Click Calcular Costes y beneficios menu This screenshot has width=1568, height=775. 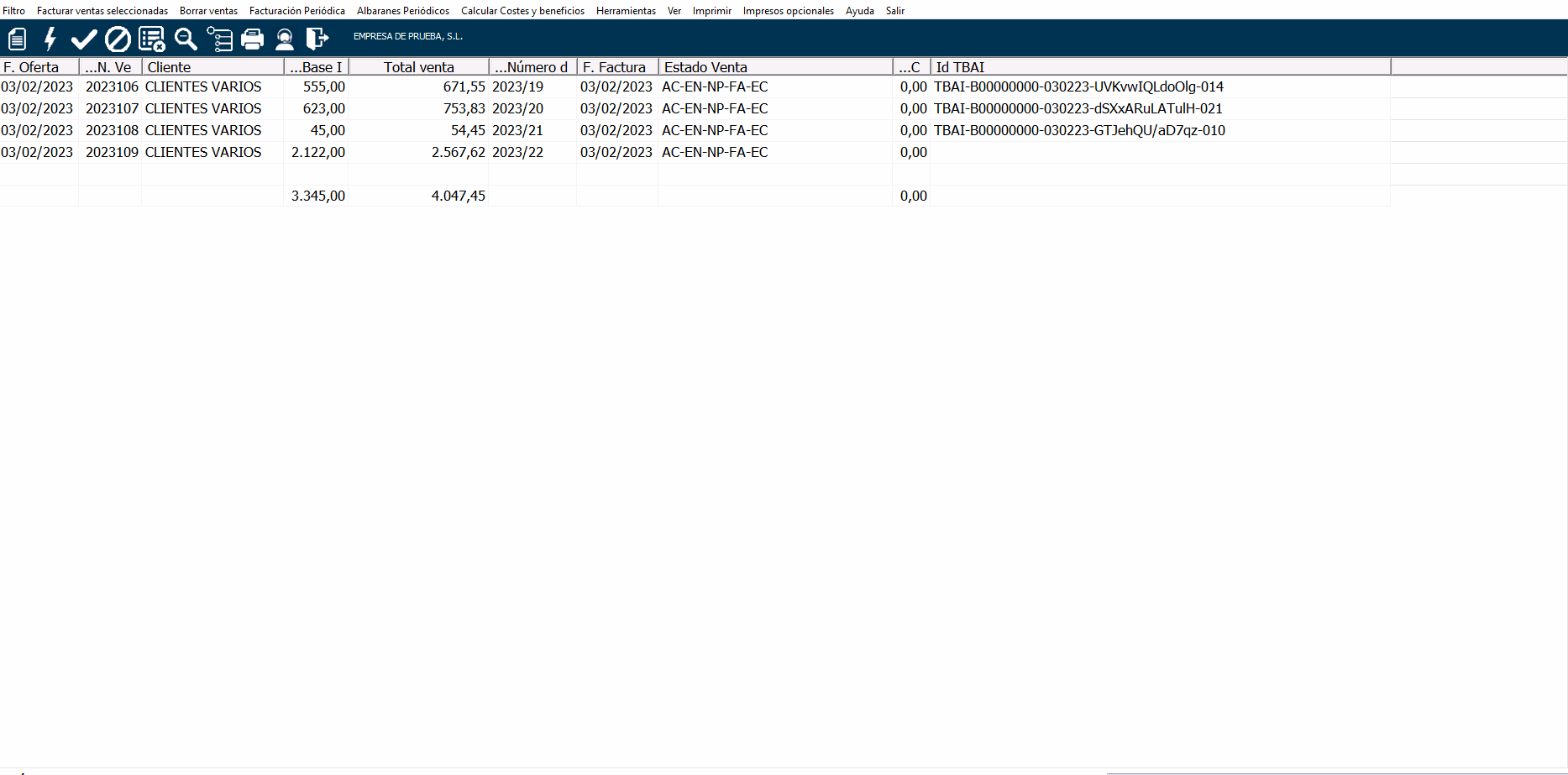(x=522, y=11)
